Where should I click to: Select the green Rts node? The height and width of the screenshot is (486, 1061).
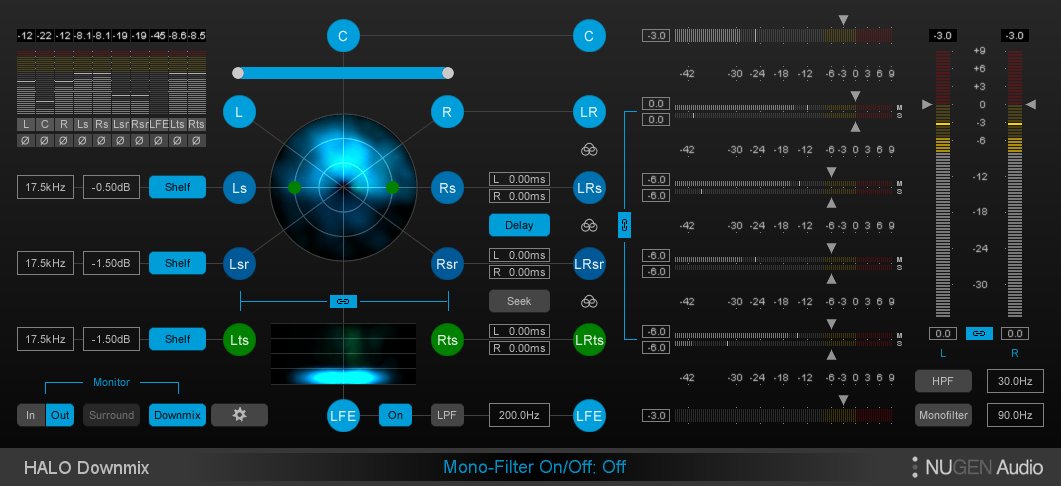point(447,339)
